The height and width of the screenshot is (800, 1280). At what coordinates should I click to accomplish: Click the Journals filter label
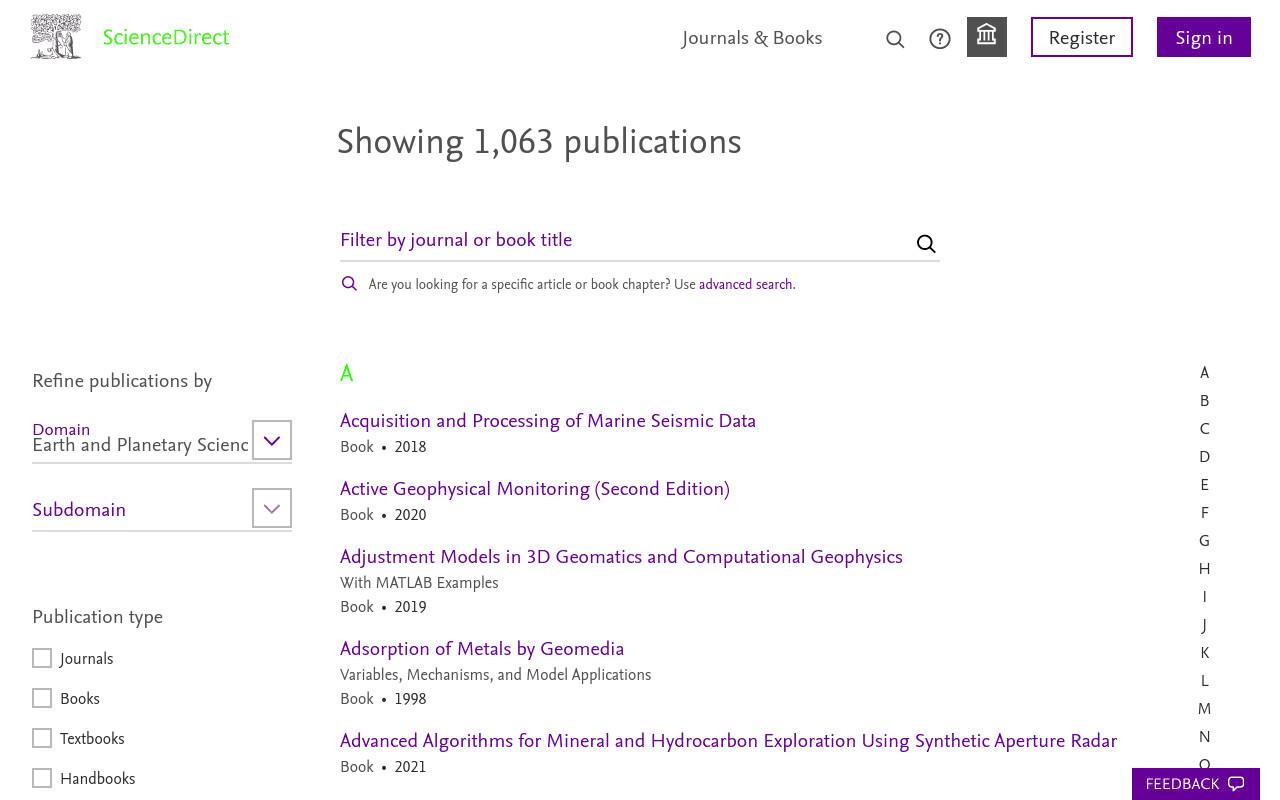[86, 659]
